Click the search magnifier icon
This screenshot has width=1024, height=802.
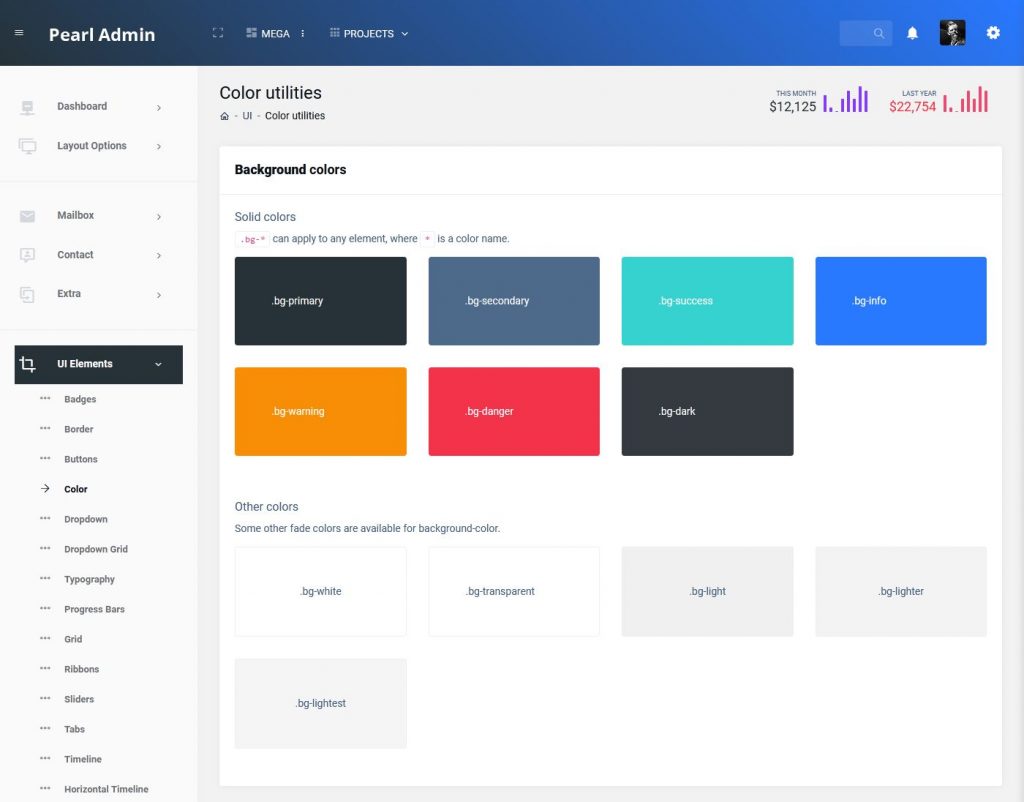[x=879, y=33]
